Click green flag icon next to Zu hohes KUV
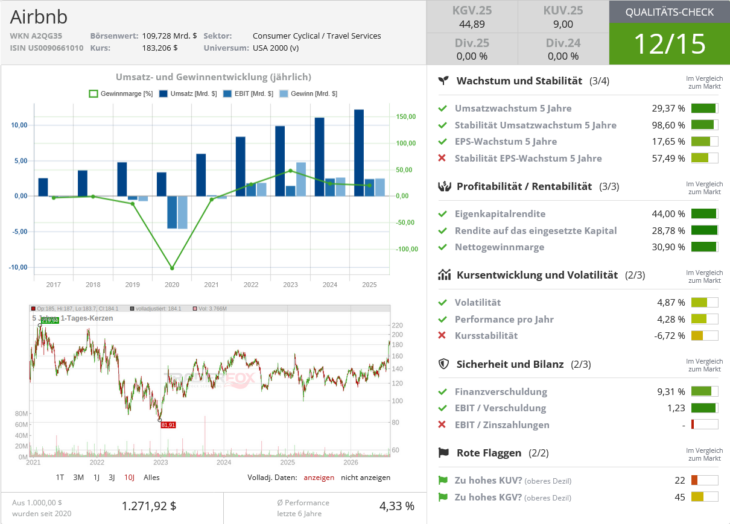The width and height of the screenshot is (730, 524). (443, 480)
